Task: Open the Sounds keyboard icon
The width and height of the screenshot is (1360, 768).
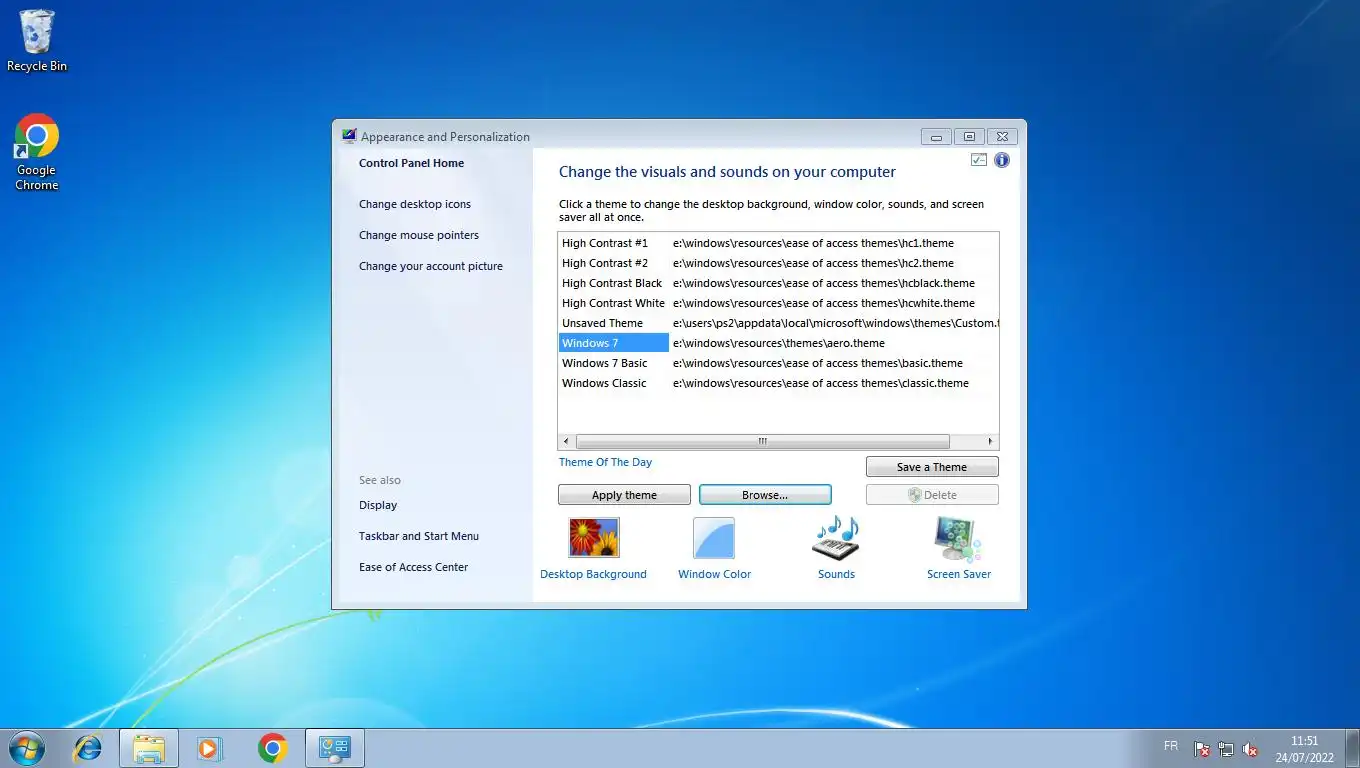Action: 836,538
